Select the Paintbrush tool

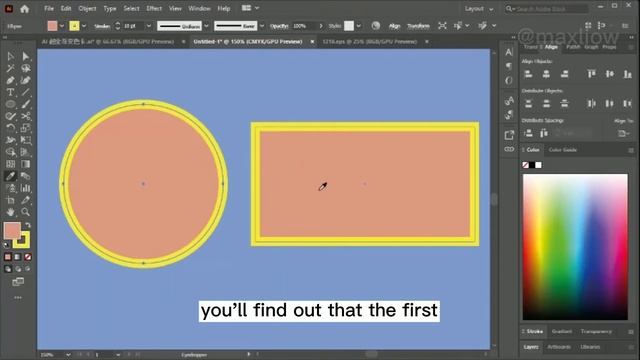[25, 104]
